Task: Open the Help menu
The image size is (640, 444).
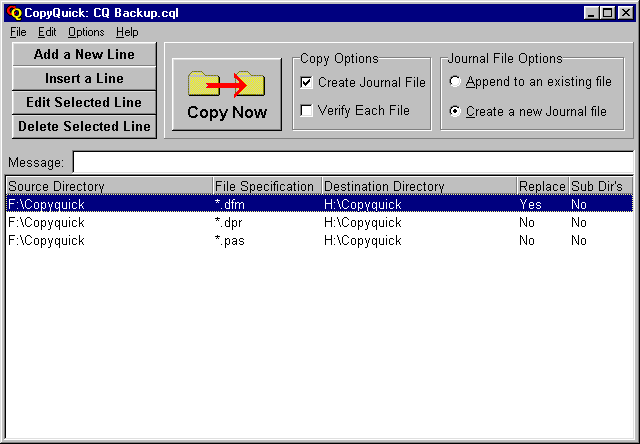Action: (x=127, y=32)
